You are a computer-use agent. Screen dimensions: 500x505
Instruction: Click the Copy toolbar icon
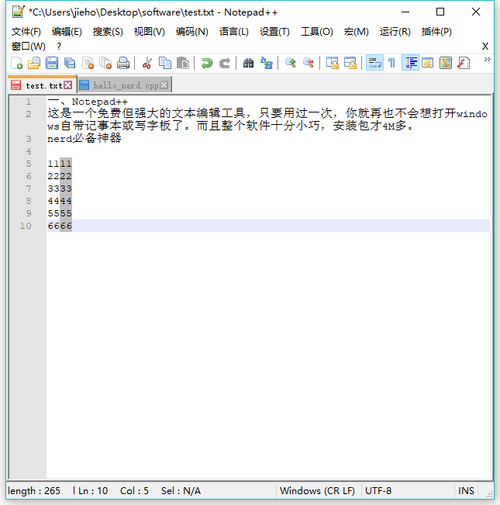tap(165, 63)
